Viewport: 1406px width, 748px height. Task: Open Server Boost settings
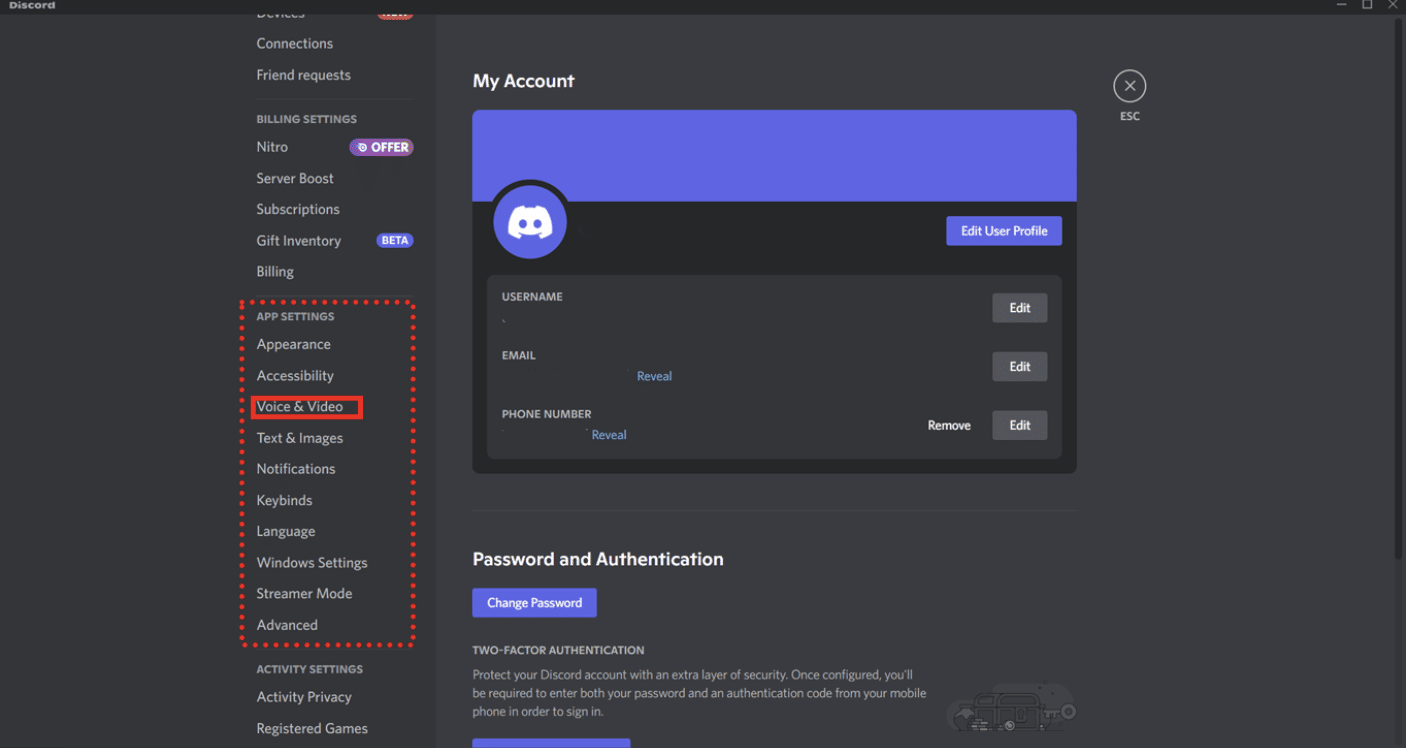[295, 178]
